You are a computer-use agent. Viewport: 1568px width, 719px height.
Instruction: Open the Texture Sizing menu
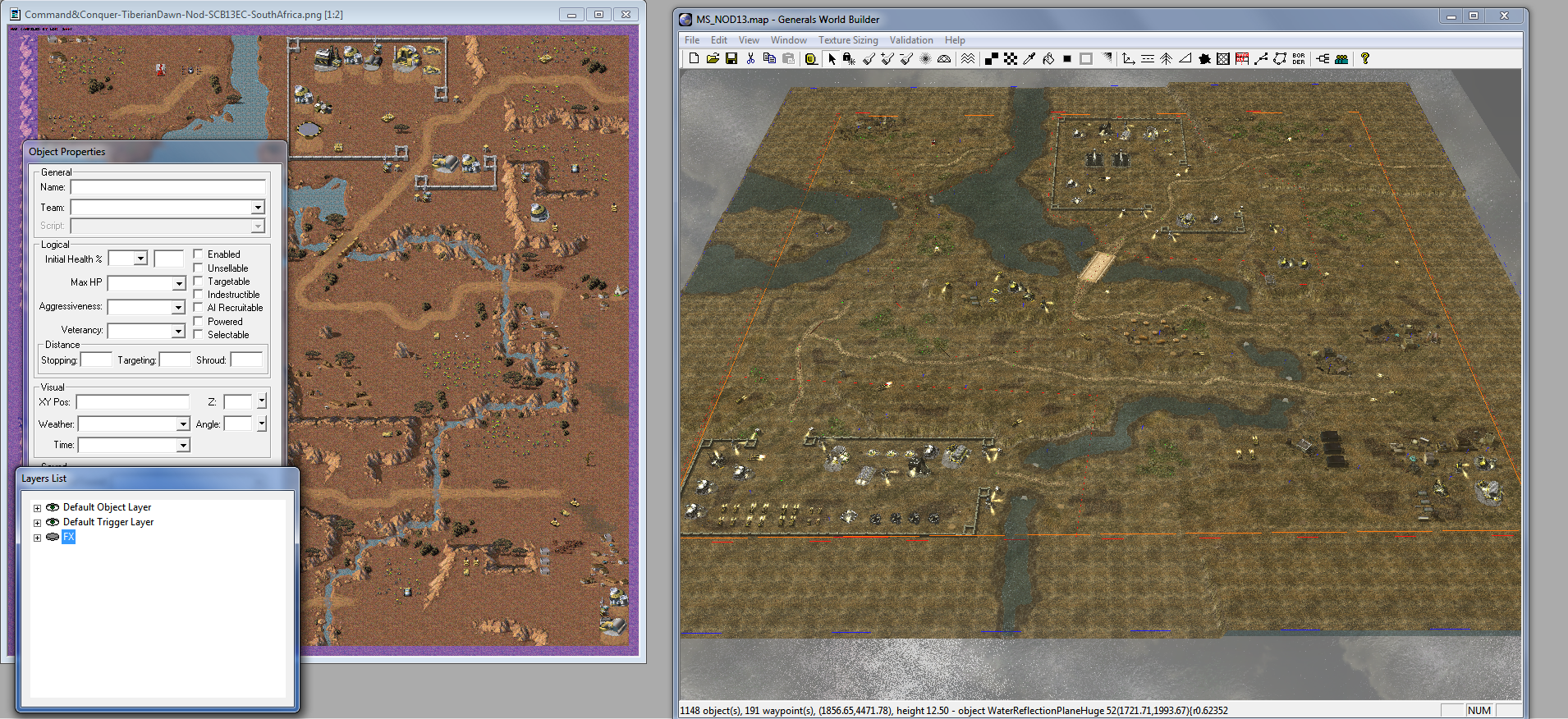848,40
